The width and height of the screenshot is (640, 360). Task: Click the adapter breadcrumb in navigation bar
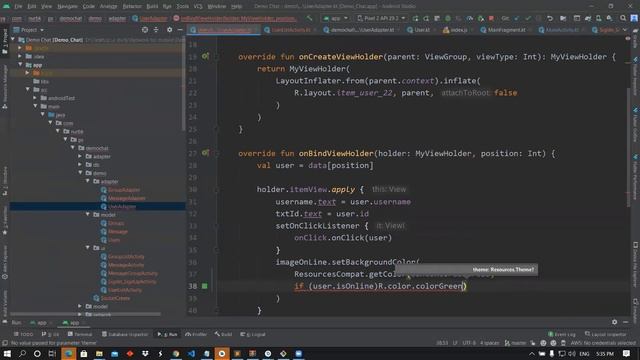pyautogui.click(x=117, y=18)
